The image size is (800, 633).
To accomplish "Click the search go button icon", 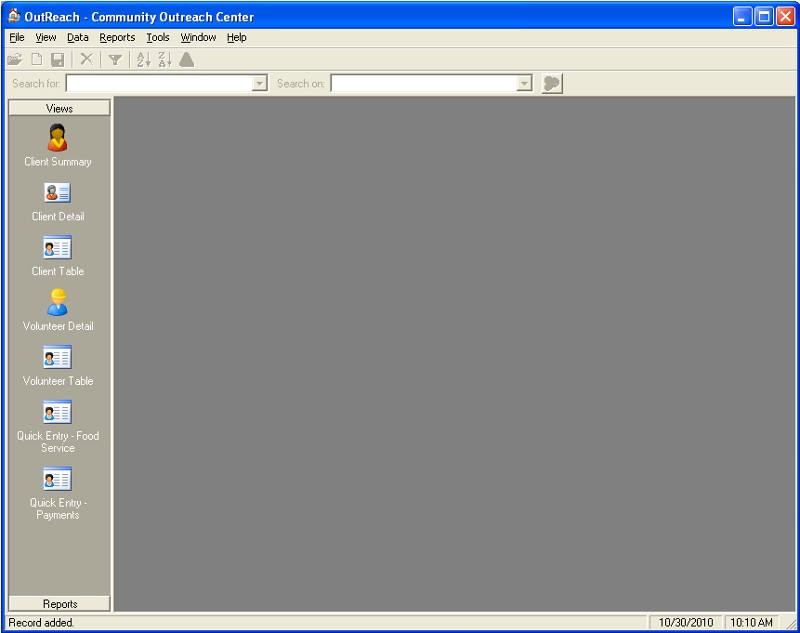I will [552, 84].
